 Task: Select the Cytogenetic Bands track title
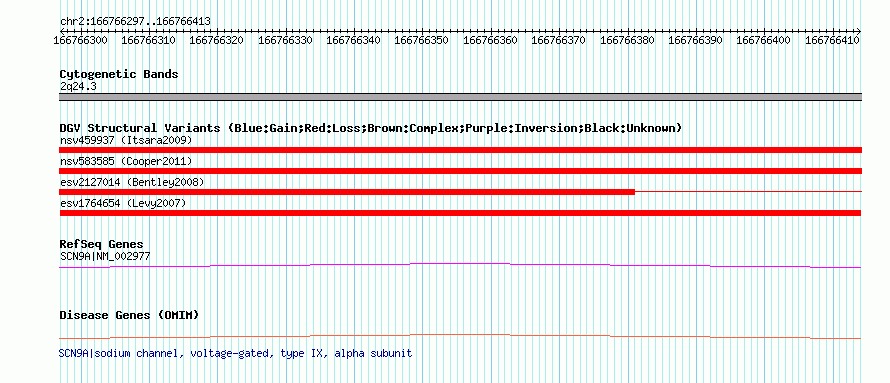pyautogui.click(x=119, y=74)
